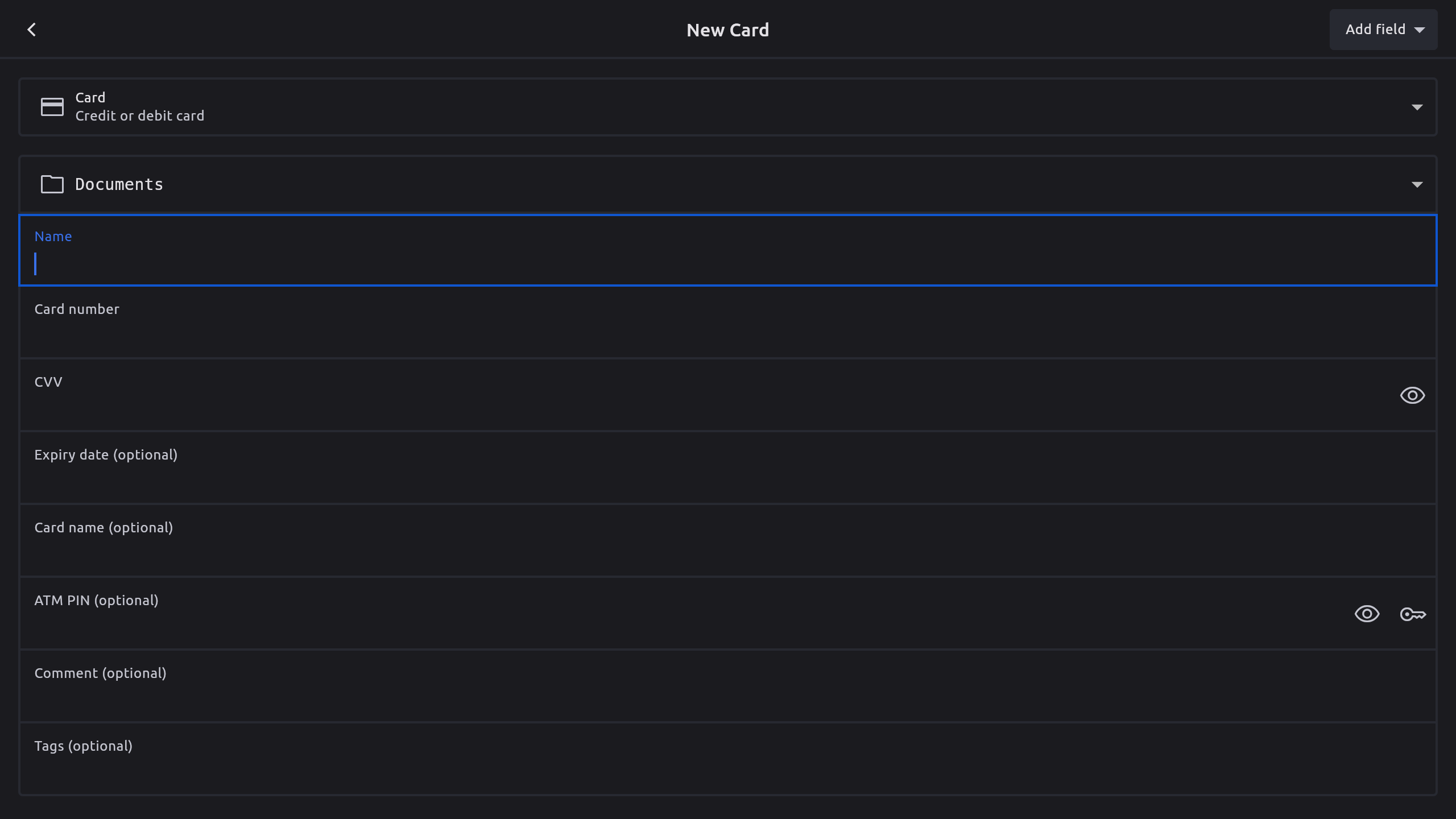Reveal the ATM PIN with the eye icon
1456x819 pixels.
[x=1367, y=614]
